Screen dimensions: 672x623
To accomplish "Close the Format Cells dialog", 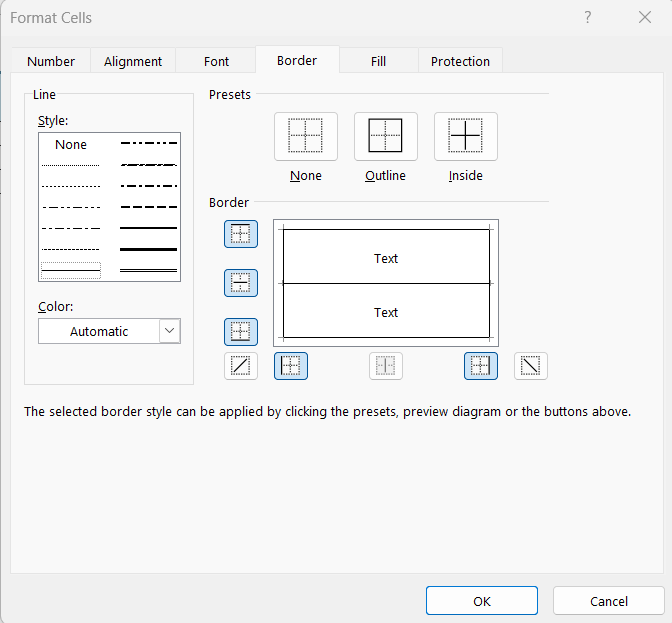I will point(645,17).
